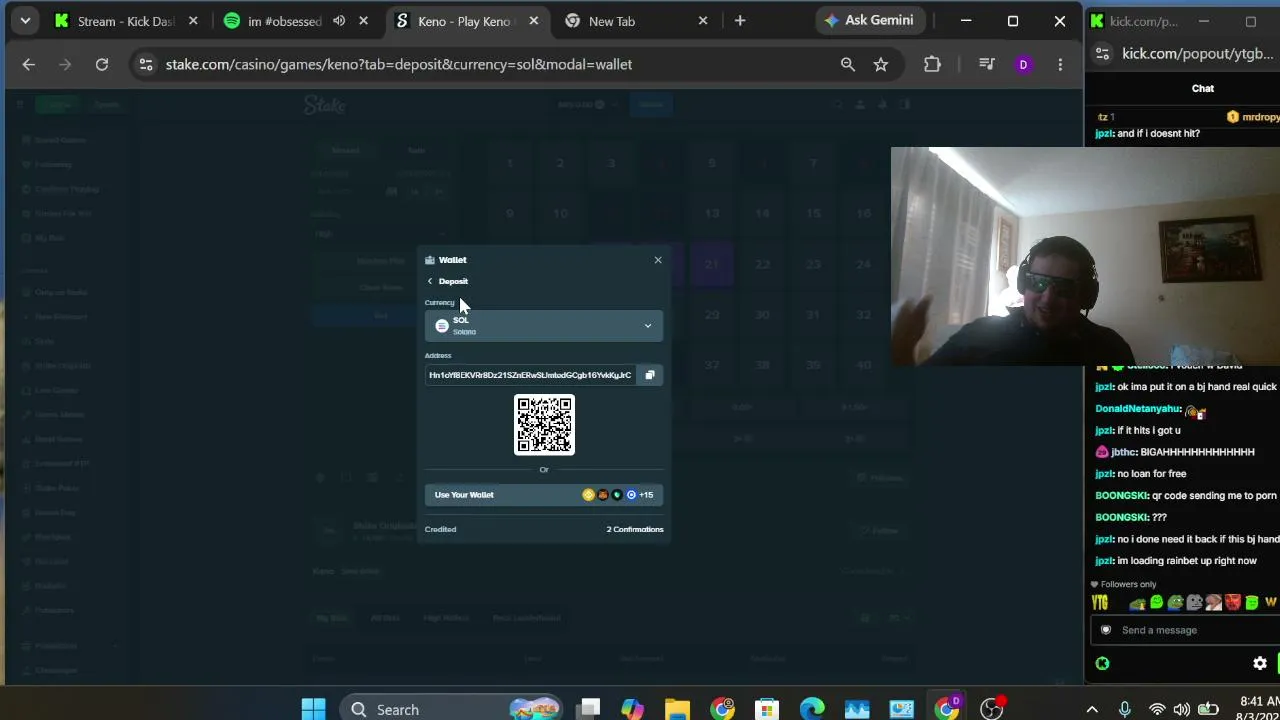This screenshot has height=720, width=1280.
Task: Reload the stake.com page
Action: pos(102,64)
